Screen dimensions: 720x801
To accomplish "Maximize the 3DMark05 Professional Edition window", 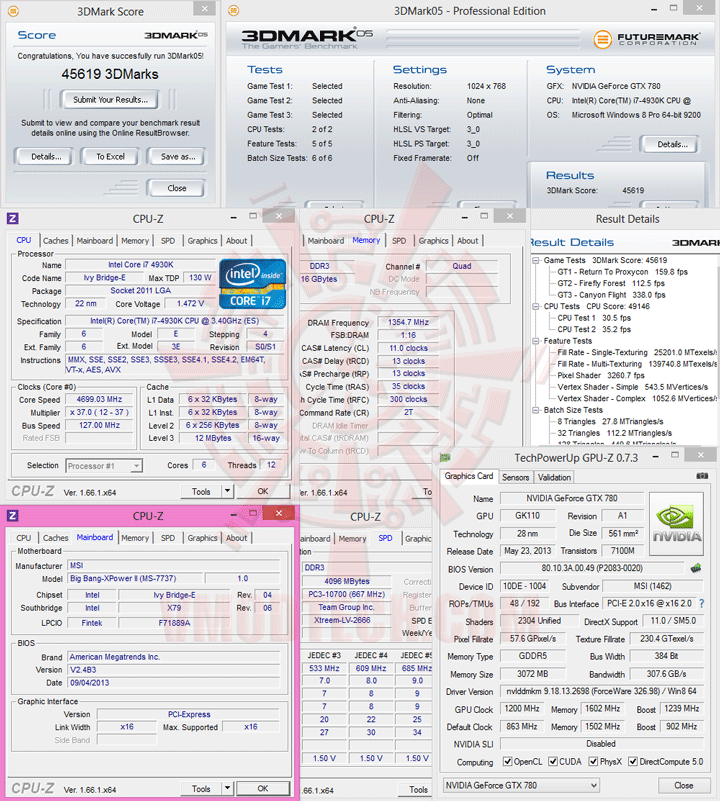I will (673, 8).
